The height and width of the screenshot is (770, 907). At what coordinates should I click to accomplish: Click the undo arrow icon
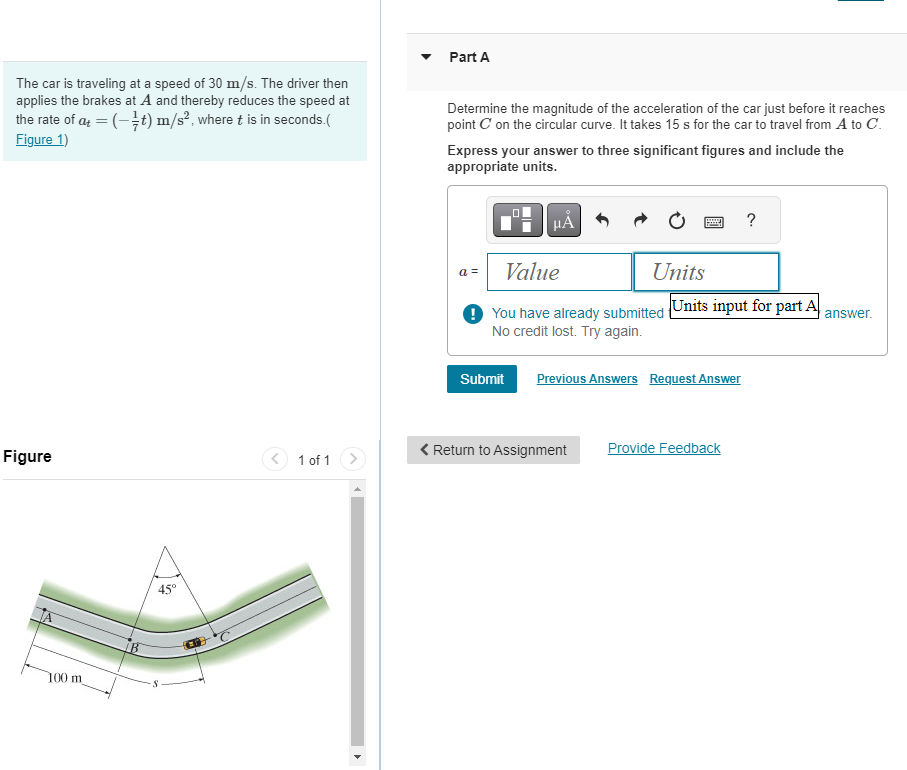click(601, 220)
